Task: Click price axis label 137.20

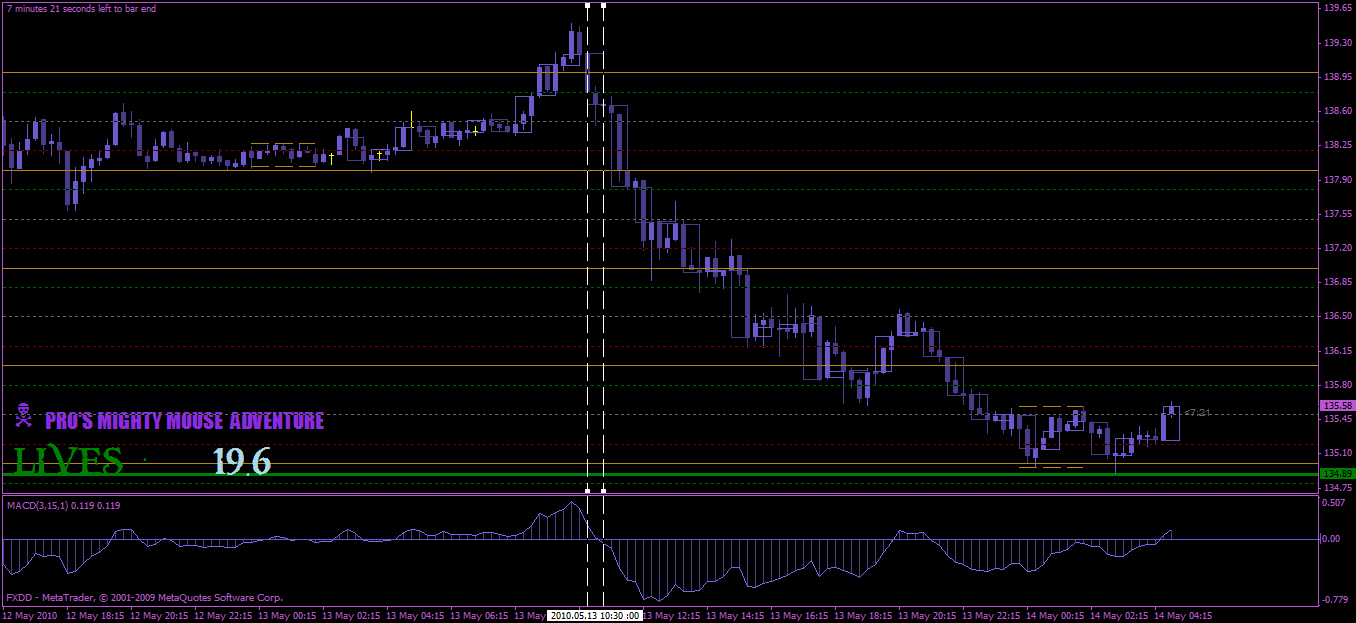Action: [1338, 248]
